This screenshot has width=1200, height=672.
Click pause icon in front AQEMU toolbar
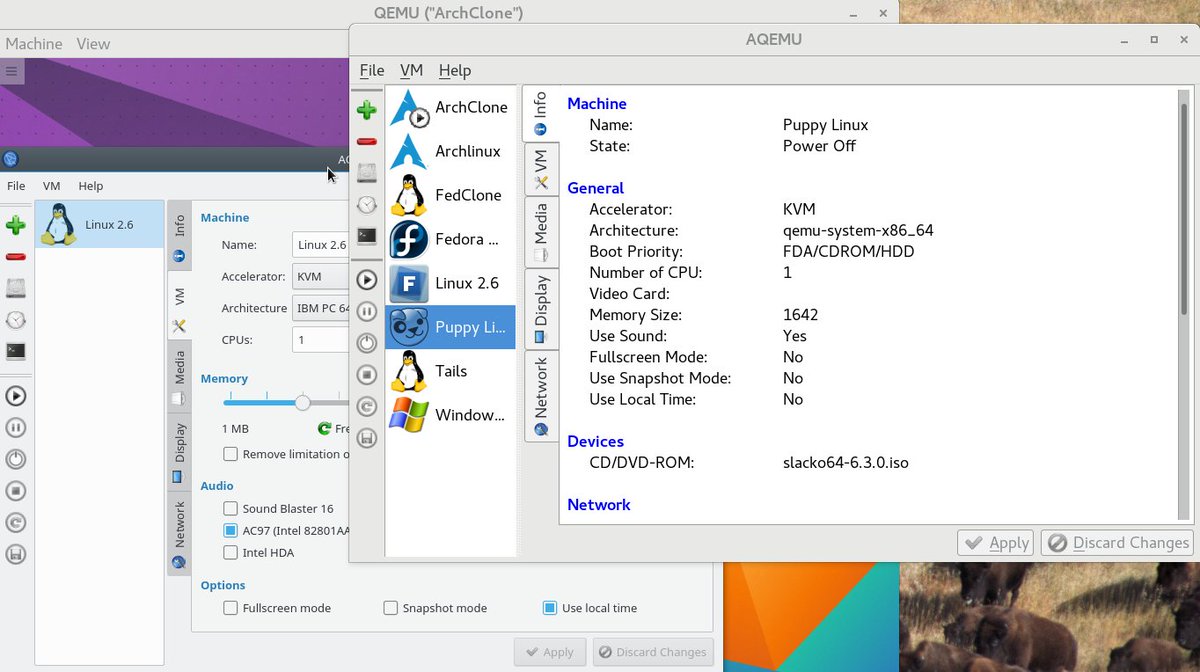[x=367, y=311]
